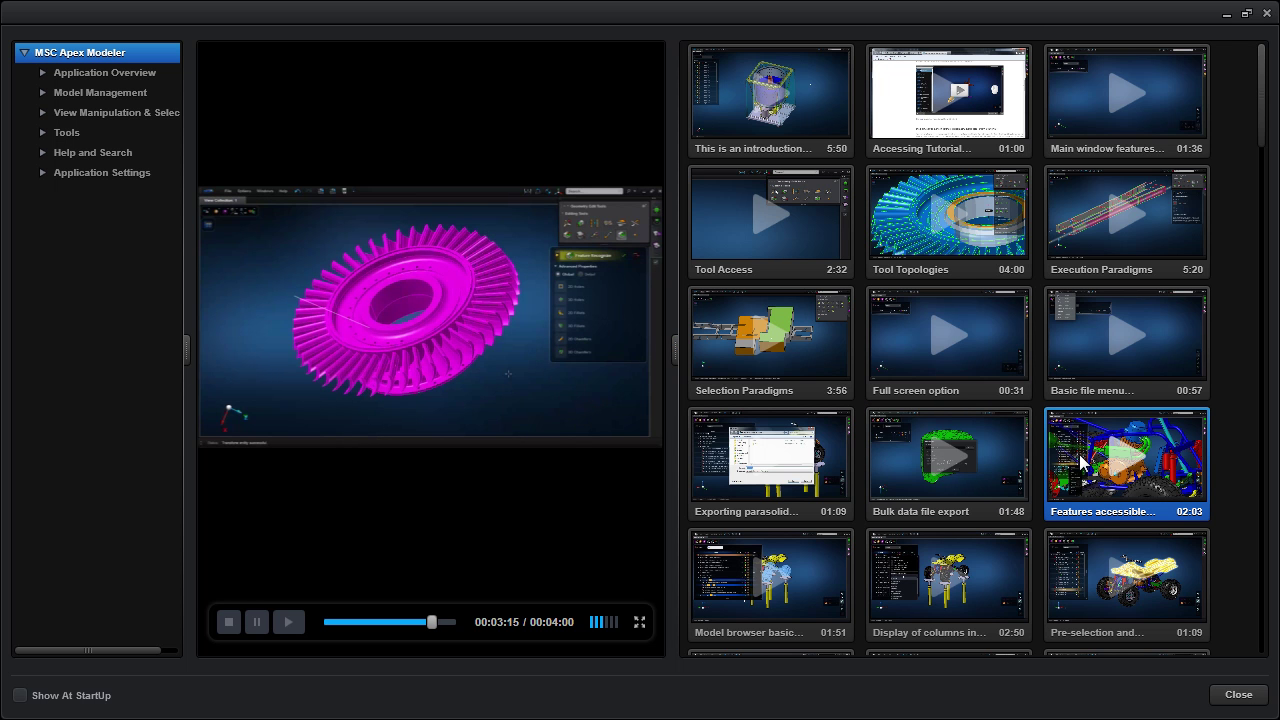Toggle fullscreen for the video player
1280x720 pixels.
tap(640, 622)
